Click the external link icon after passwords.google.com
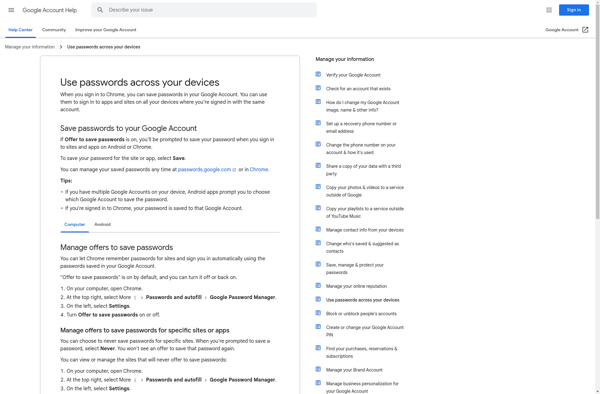Image resolution: width=600 pixels, height=394 pixels. [x=234, y=170]
